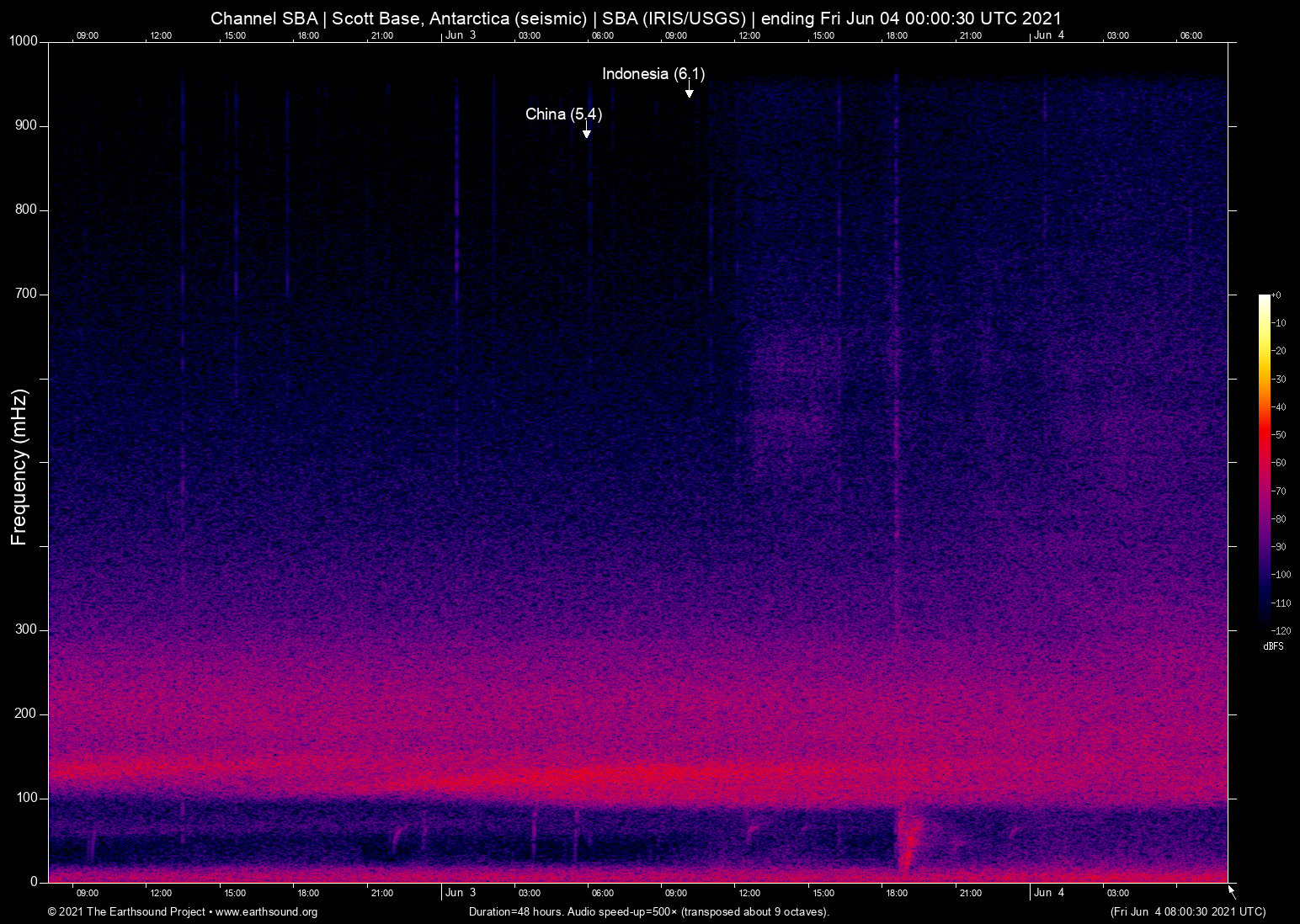This screenshot has width=1300, height=924.
Task: Click the Jun 4 date marker on top axis
Action: [x=1049, y=35]
